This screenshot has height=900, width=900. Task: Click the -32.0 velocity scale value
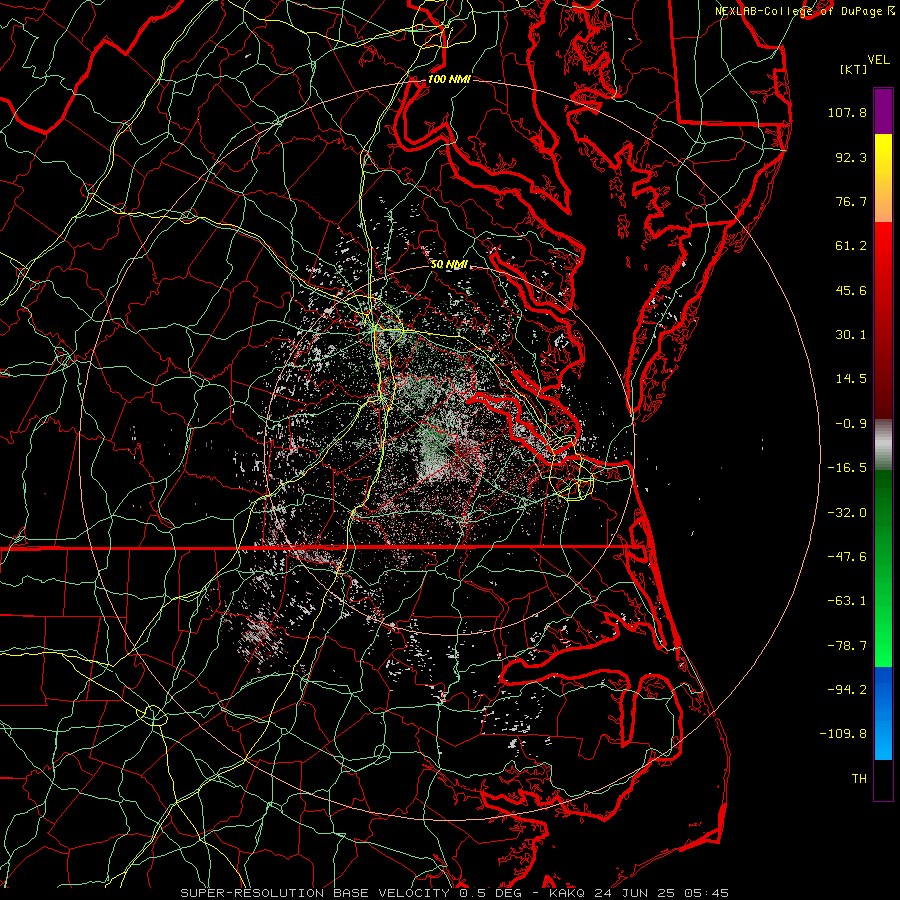(847, 513)
